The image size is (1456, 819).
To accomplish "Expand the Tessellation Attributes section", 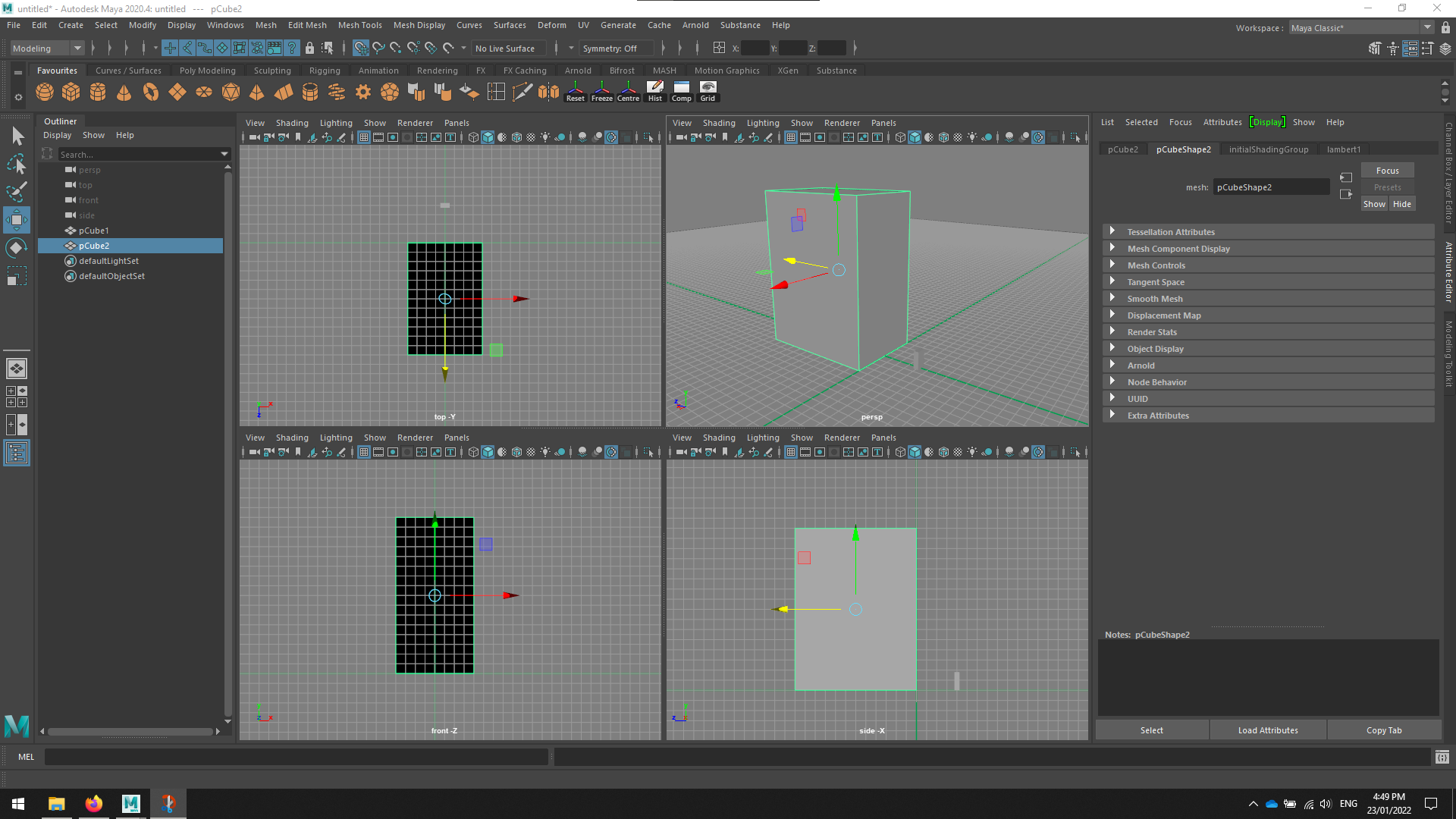I will tap(1112, 231).
